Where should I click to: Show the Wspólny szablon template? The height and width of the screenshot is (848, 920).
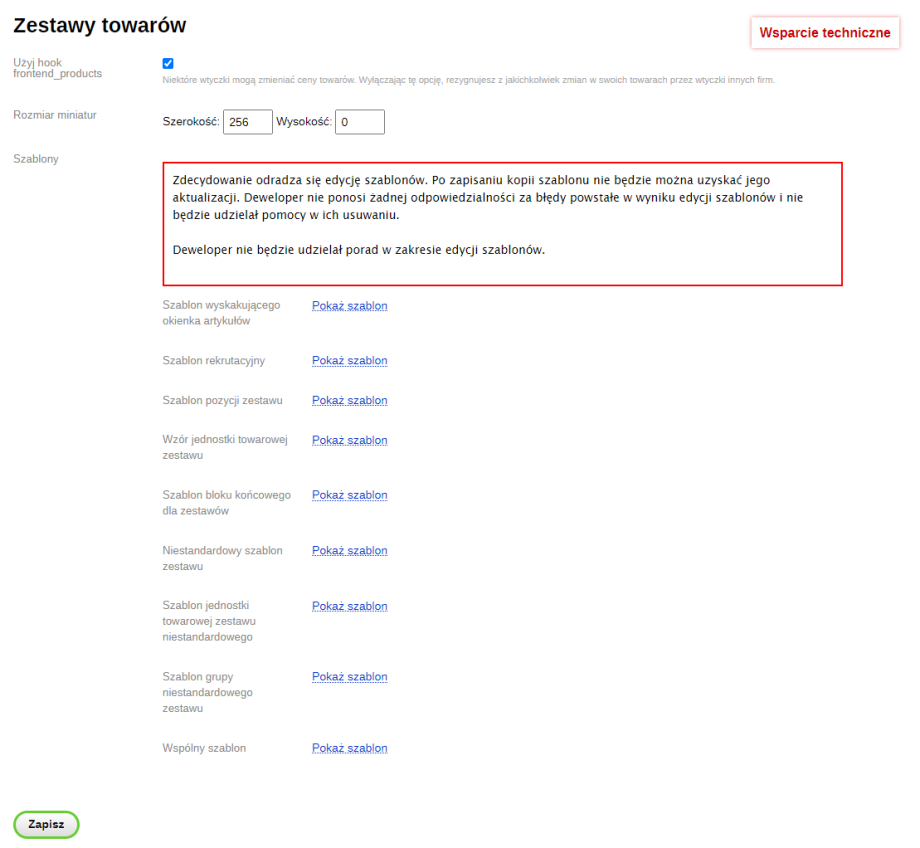[x=349, y=749]
